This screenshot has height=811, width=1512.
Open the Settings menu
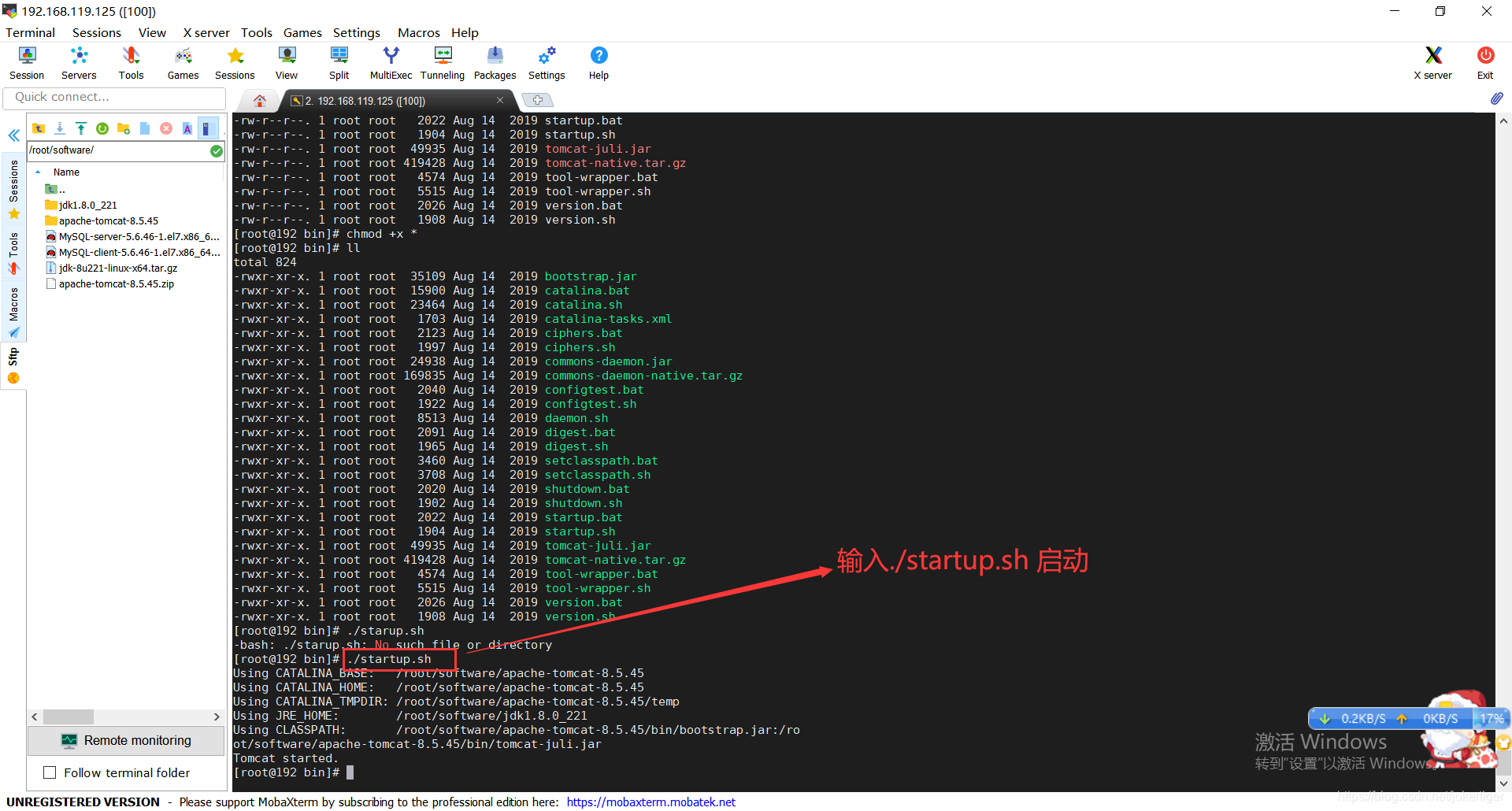[x=357, y=32]
